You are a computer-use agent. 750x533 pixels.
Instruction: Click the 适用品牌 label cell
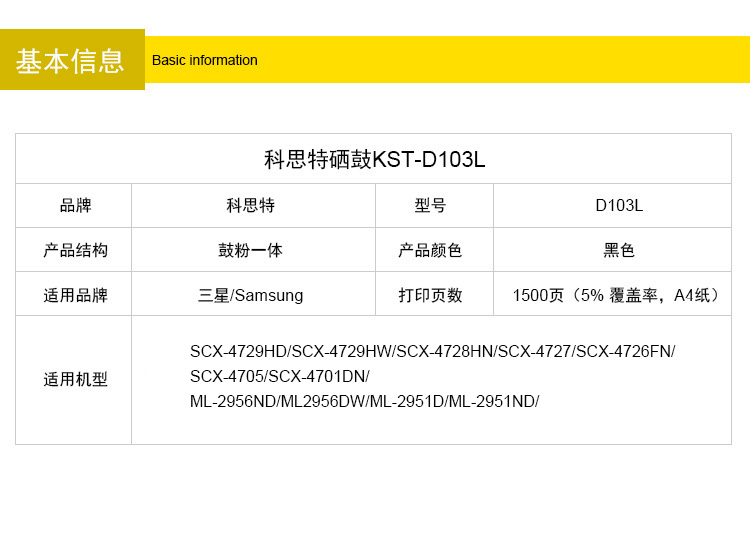coord(75,295)
